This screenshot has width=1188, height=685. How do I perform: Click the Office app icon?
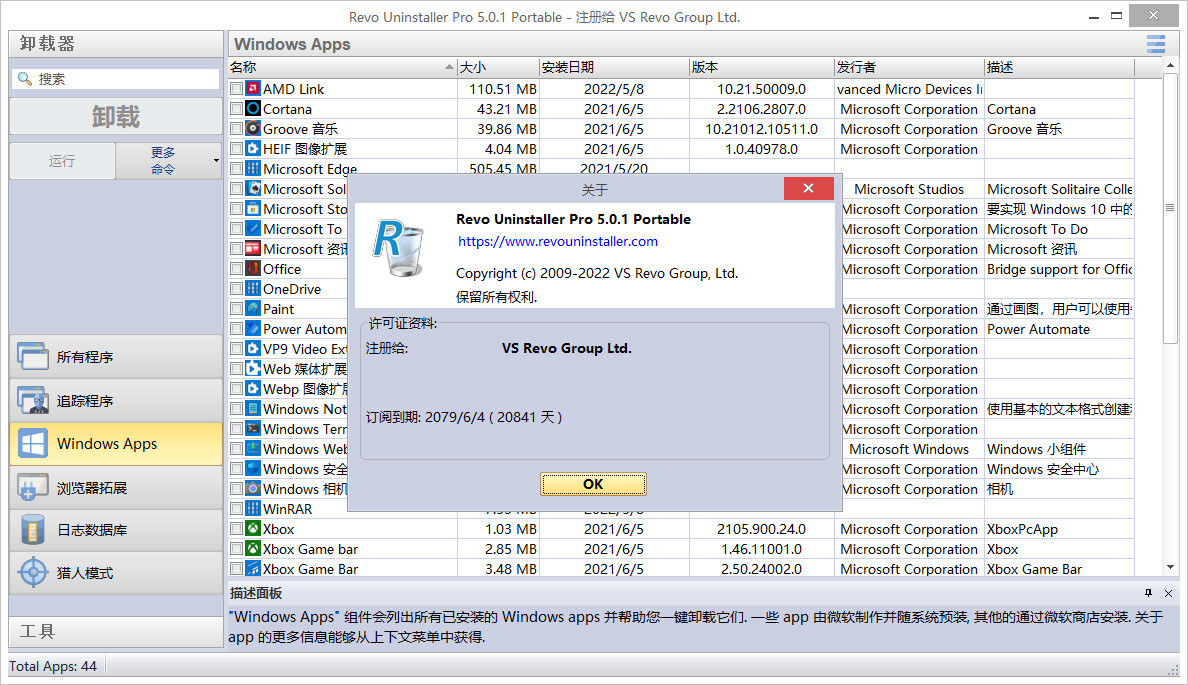(253, 269)
